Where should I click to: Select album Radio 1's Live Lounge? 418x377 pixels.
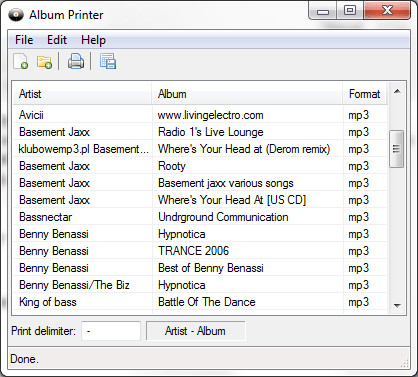pos(211,132)
